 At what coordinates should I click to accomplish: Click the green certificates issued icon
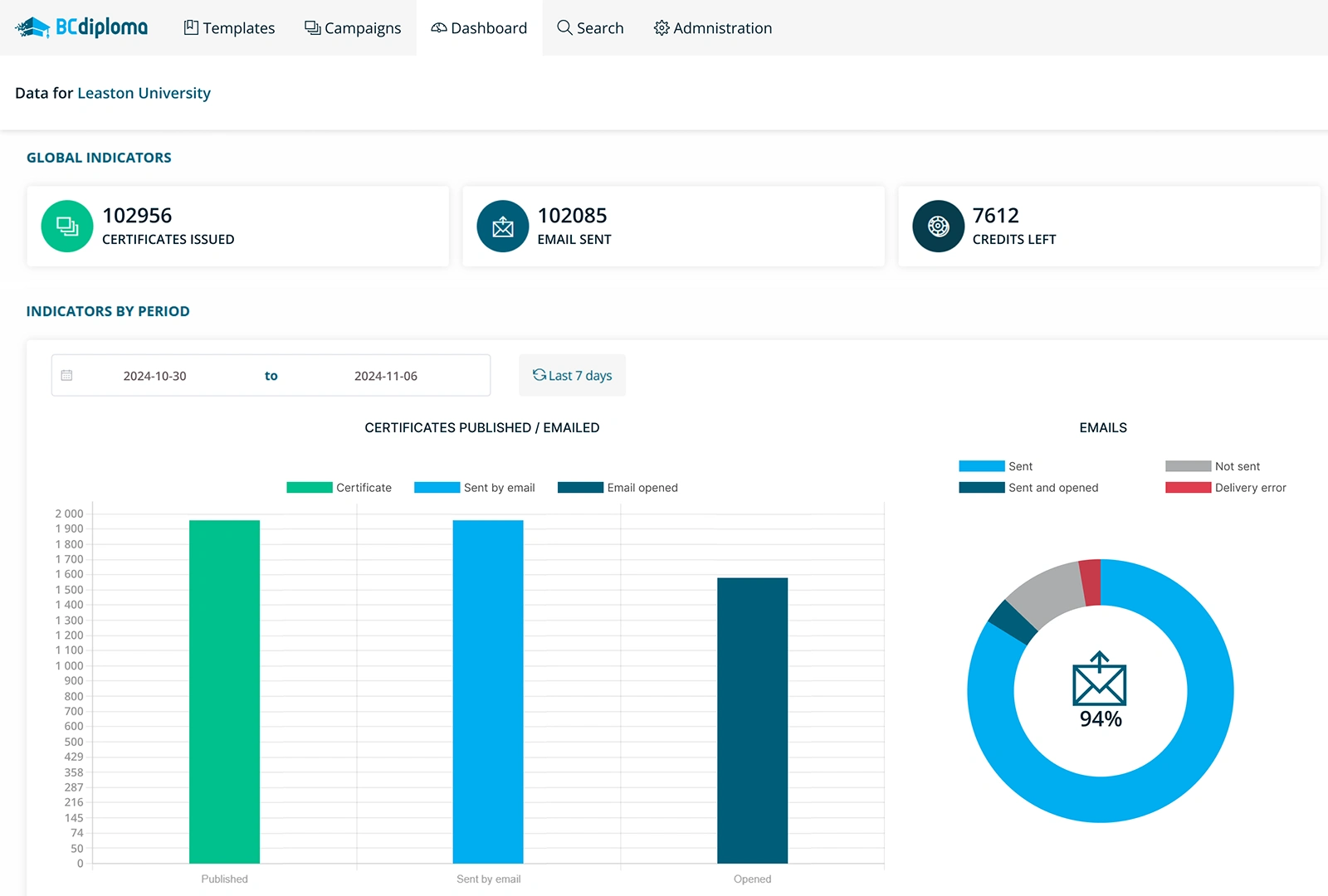66,226
